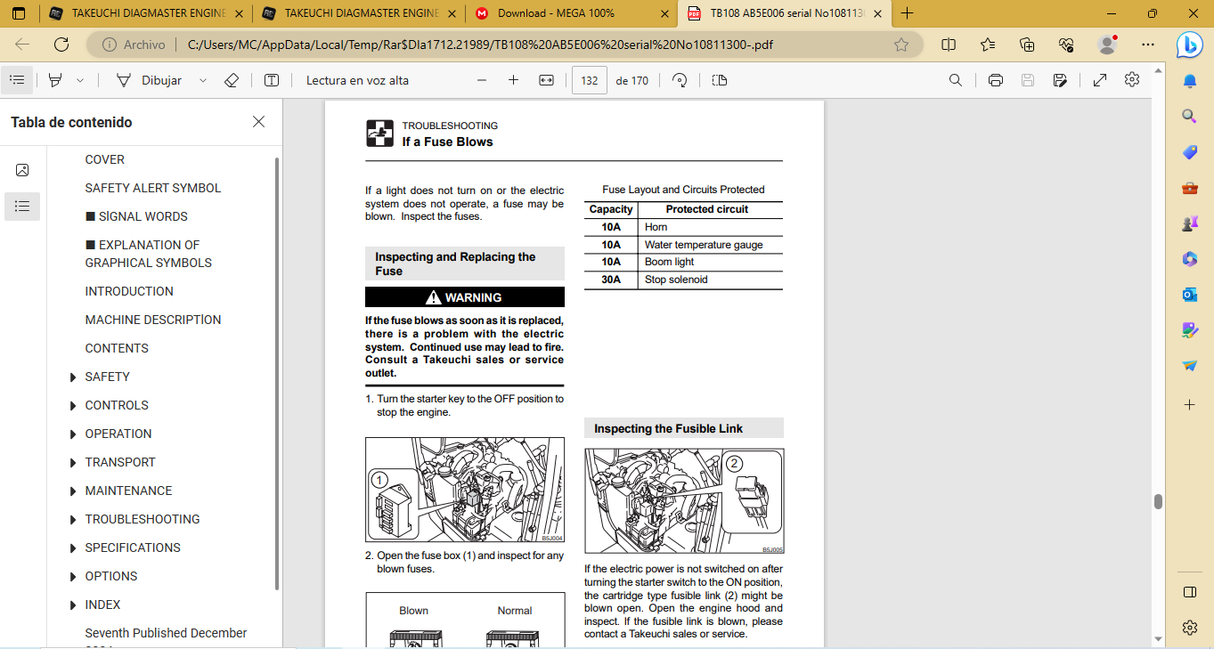
Task: Switch to page thumbnails view in sidebar
Action: pyautogui.click(x=22, y=170)
